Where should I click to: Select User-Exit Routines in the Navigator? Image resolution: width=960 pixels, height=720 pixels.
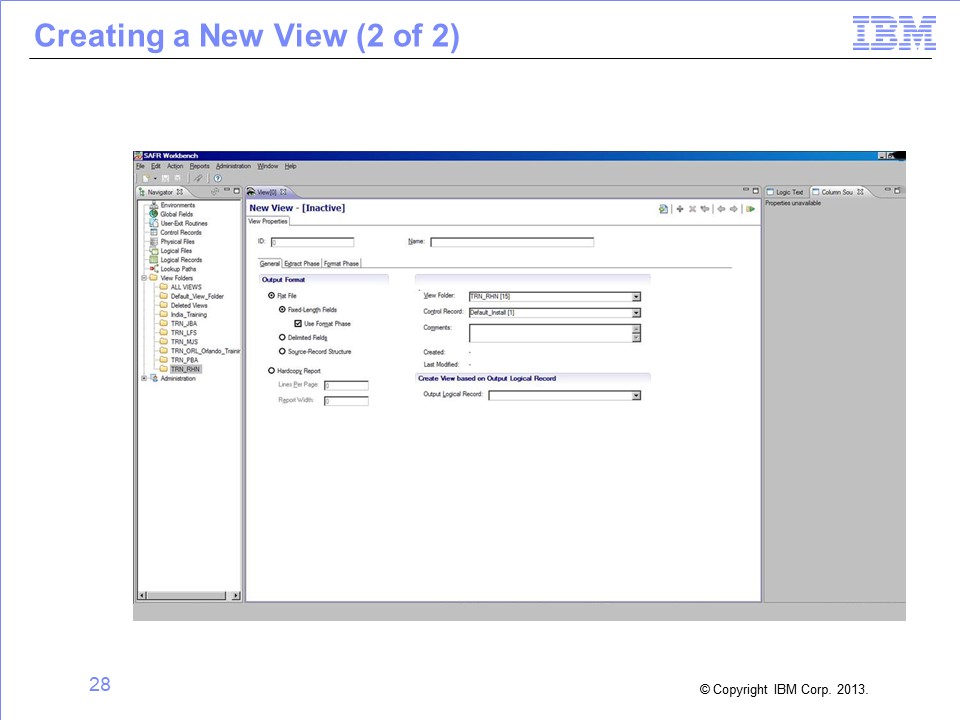pyautogui.click(x=184, y=223)
